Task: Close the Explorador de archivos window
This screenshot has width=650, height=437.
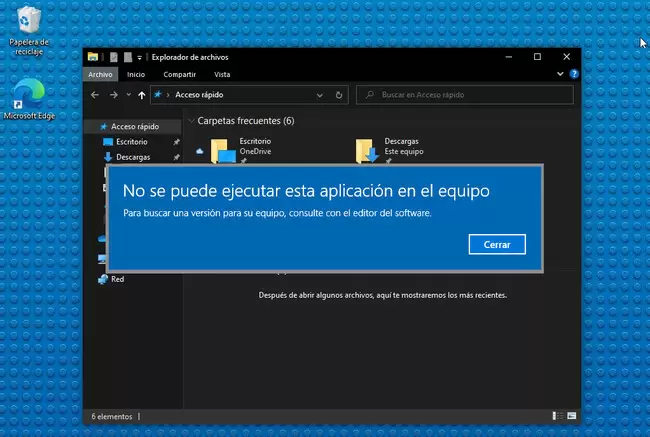Action: 567,57
